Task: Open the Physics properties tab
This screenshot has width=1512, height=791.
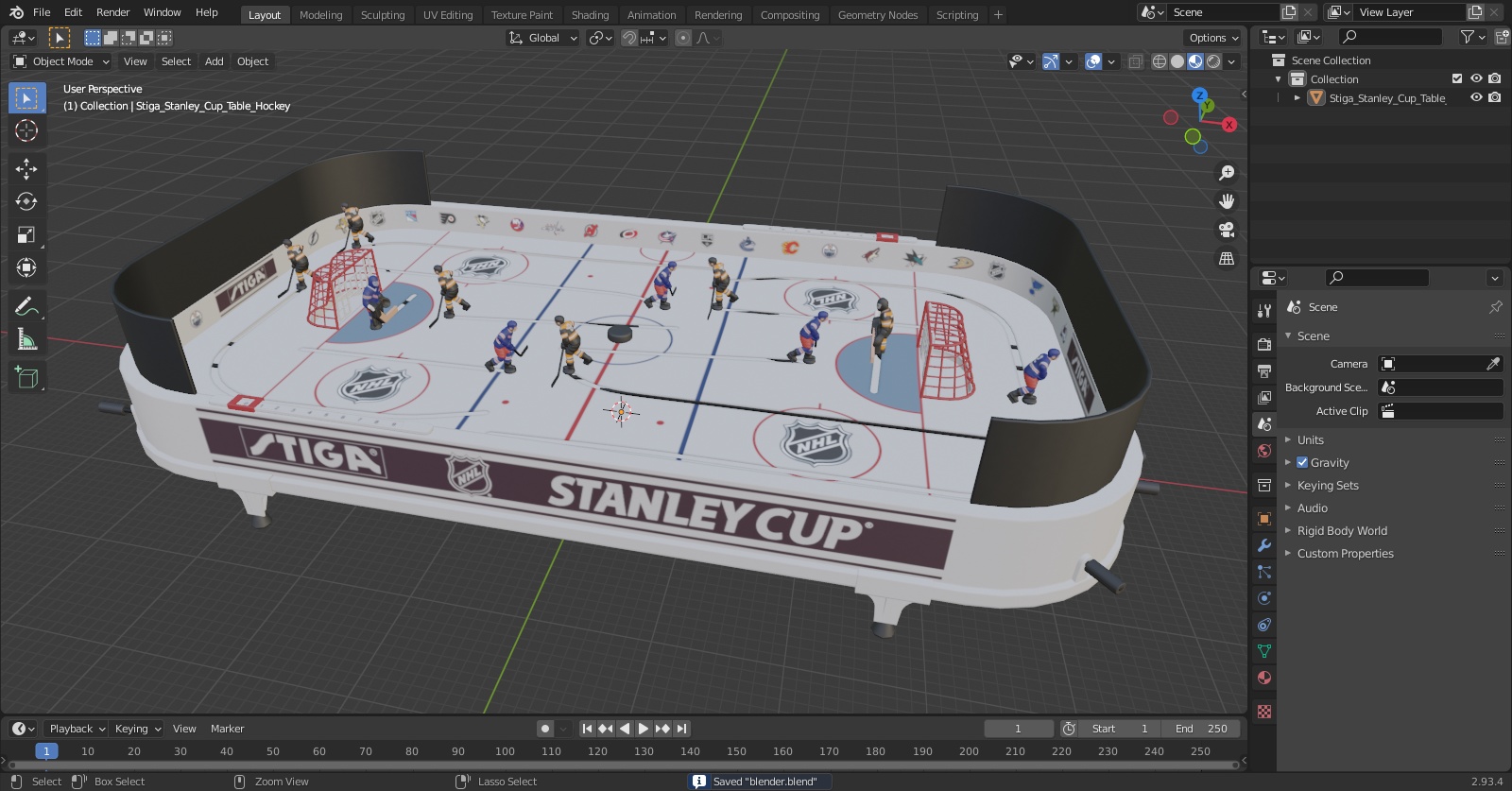Action: 1264,598
